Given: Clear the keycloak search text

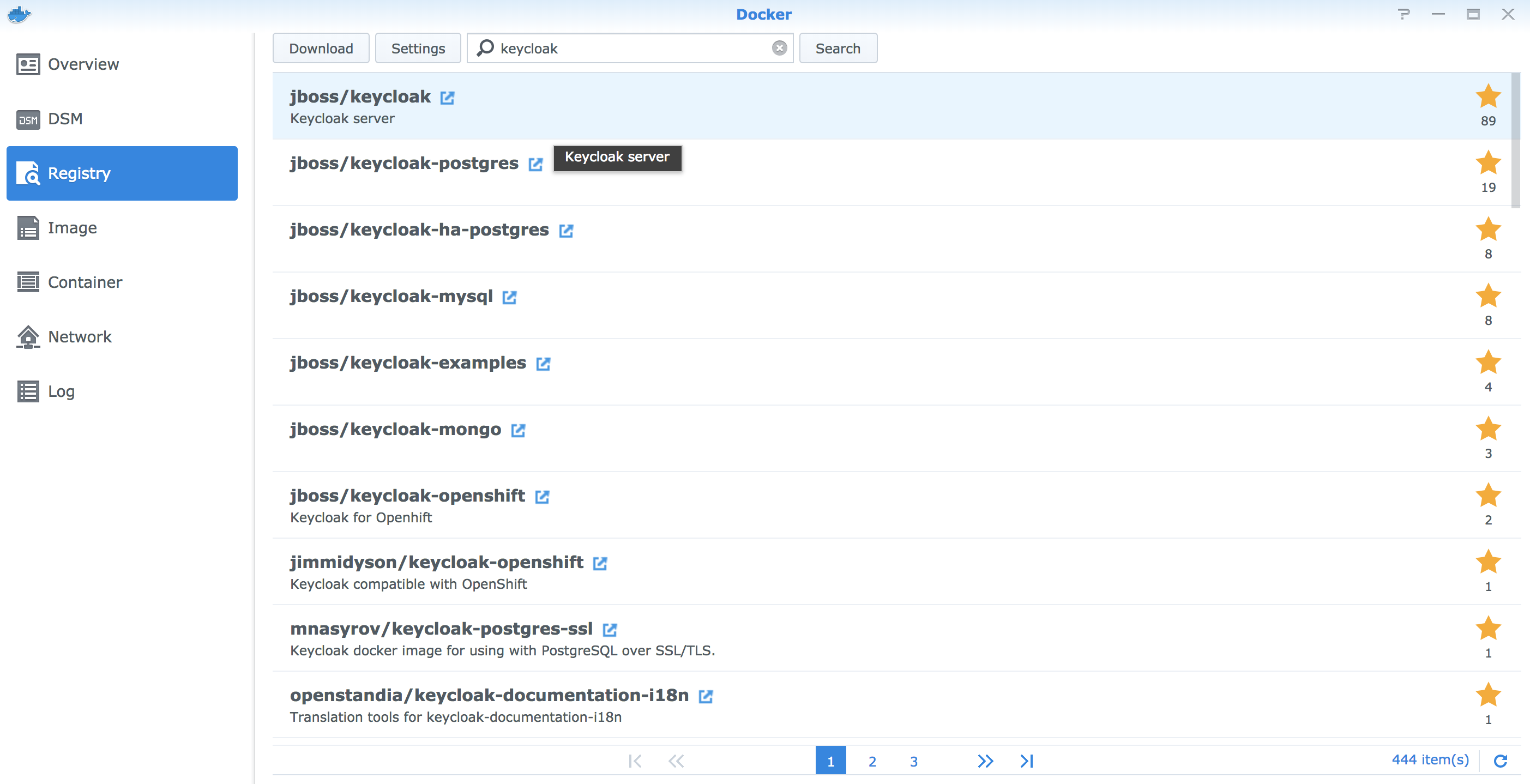Looking at the screenshot, I should pyautogui.click(x=779, y=48).
